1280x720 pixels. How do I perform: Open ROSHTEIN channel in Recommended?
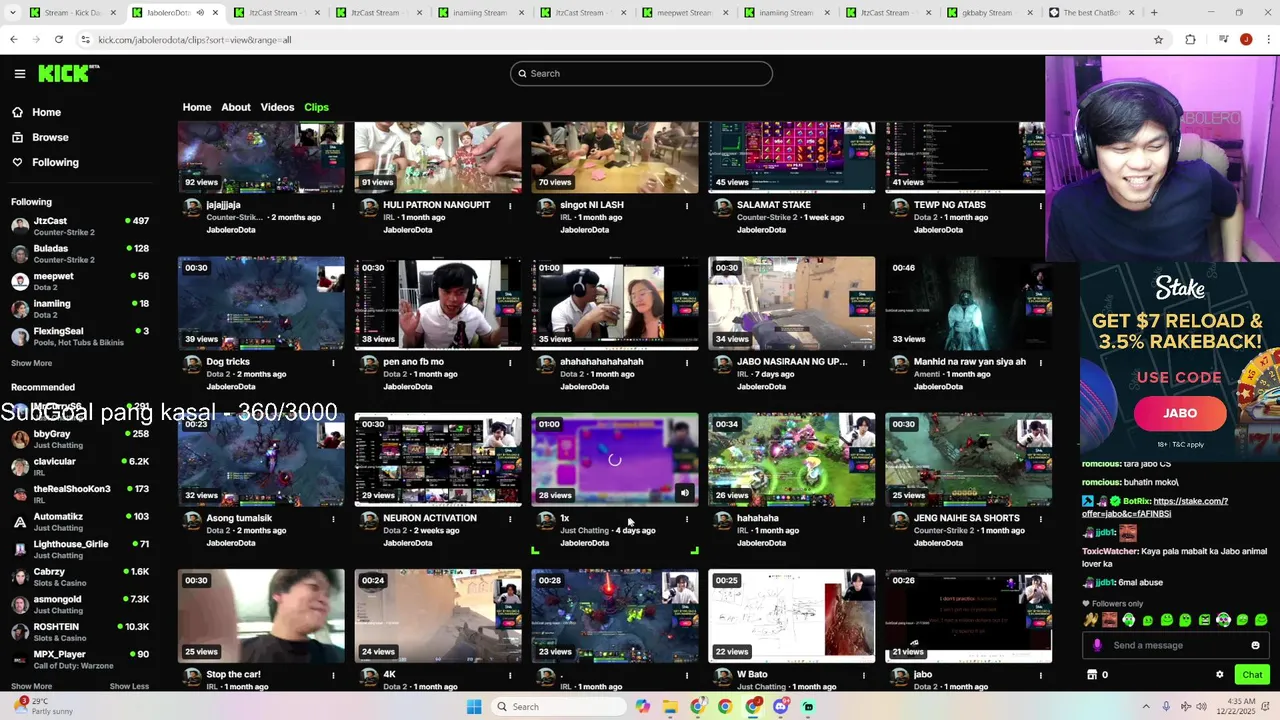pyautogui.click(x=80, y=632)
